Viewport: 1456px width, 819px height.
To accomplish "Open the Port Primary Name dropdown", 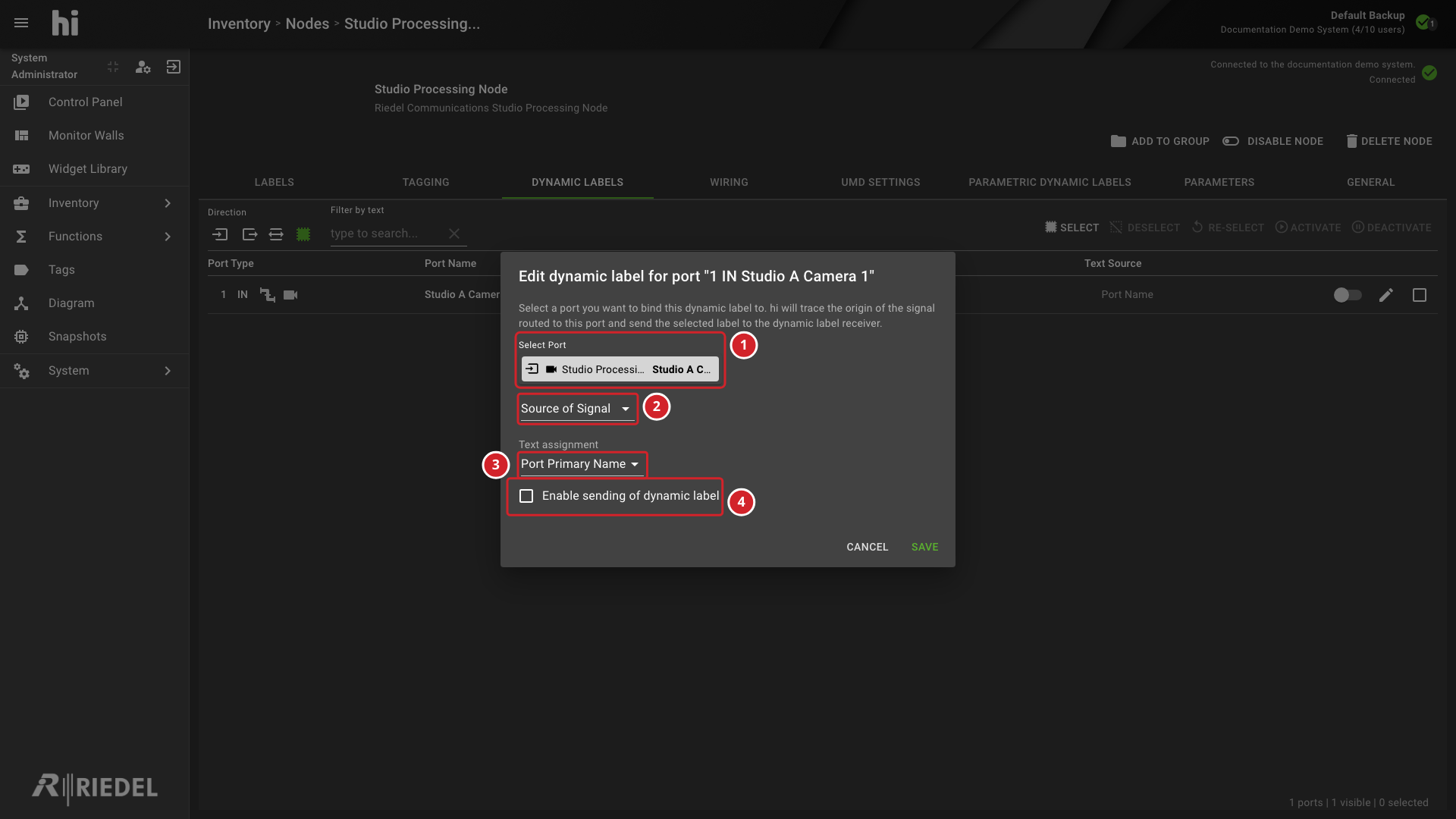I will pyautogui.click(x=581, y=464).
